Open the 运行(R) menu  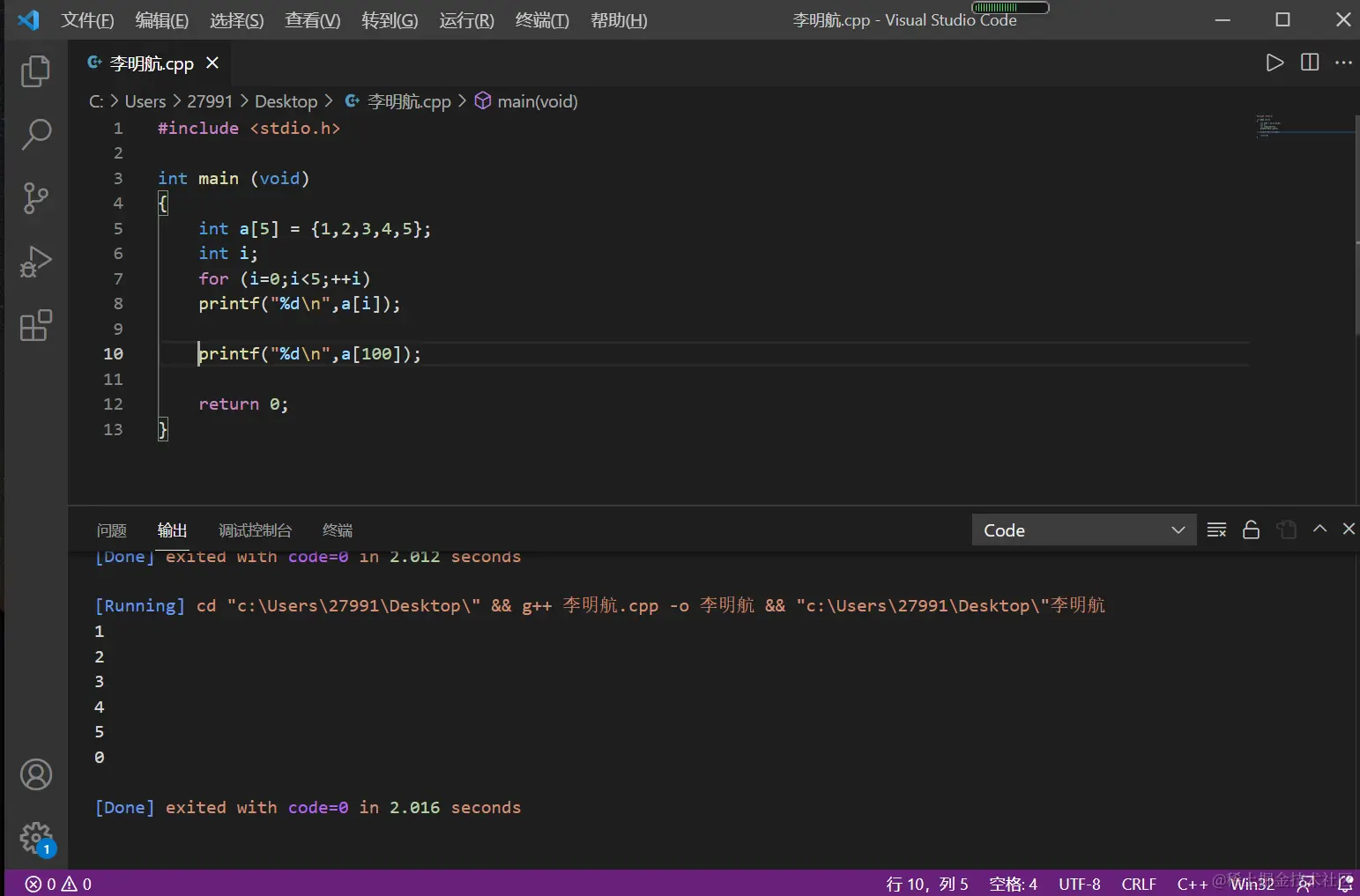(466, 20)
